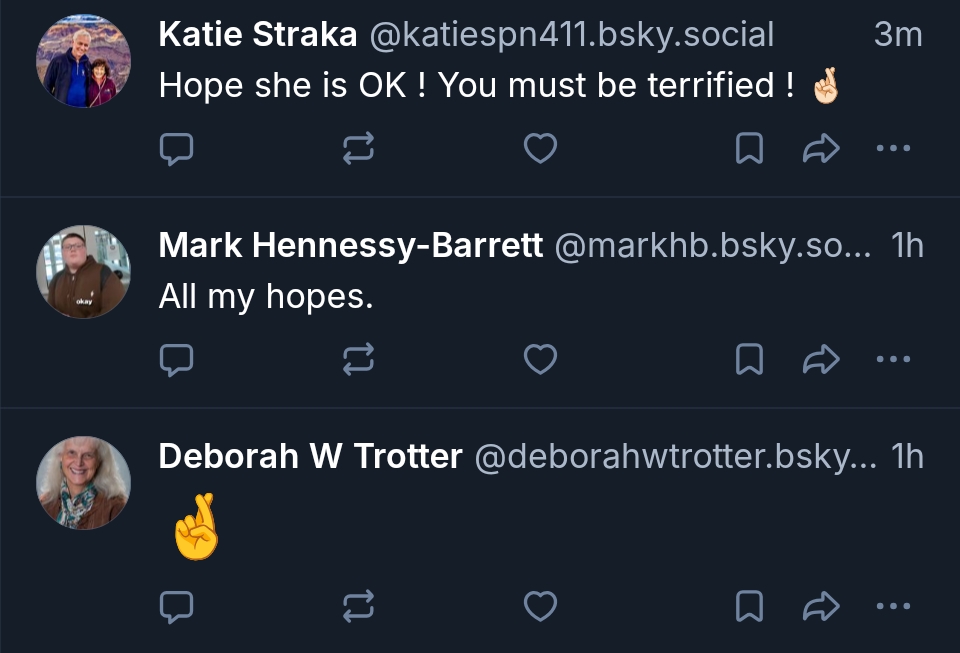The image size is (960, 653).
Task: Reply to Mark Hennessy-Barrett's post
Action: (177, 359)
